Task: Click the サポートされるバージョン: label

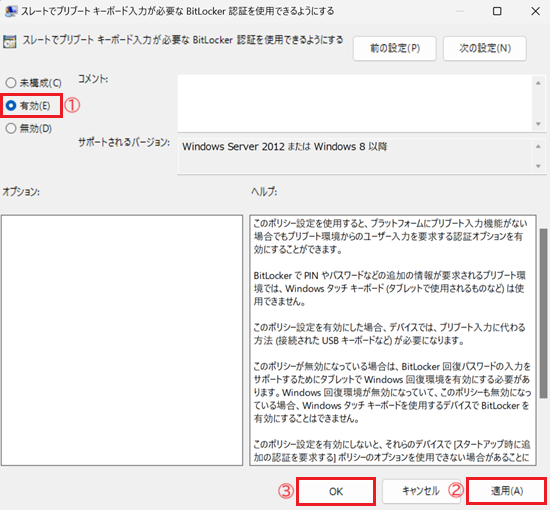Action: 124,142
